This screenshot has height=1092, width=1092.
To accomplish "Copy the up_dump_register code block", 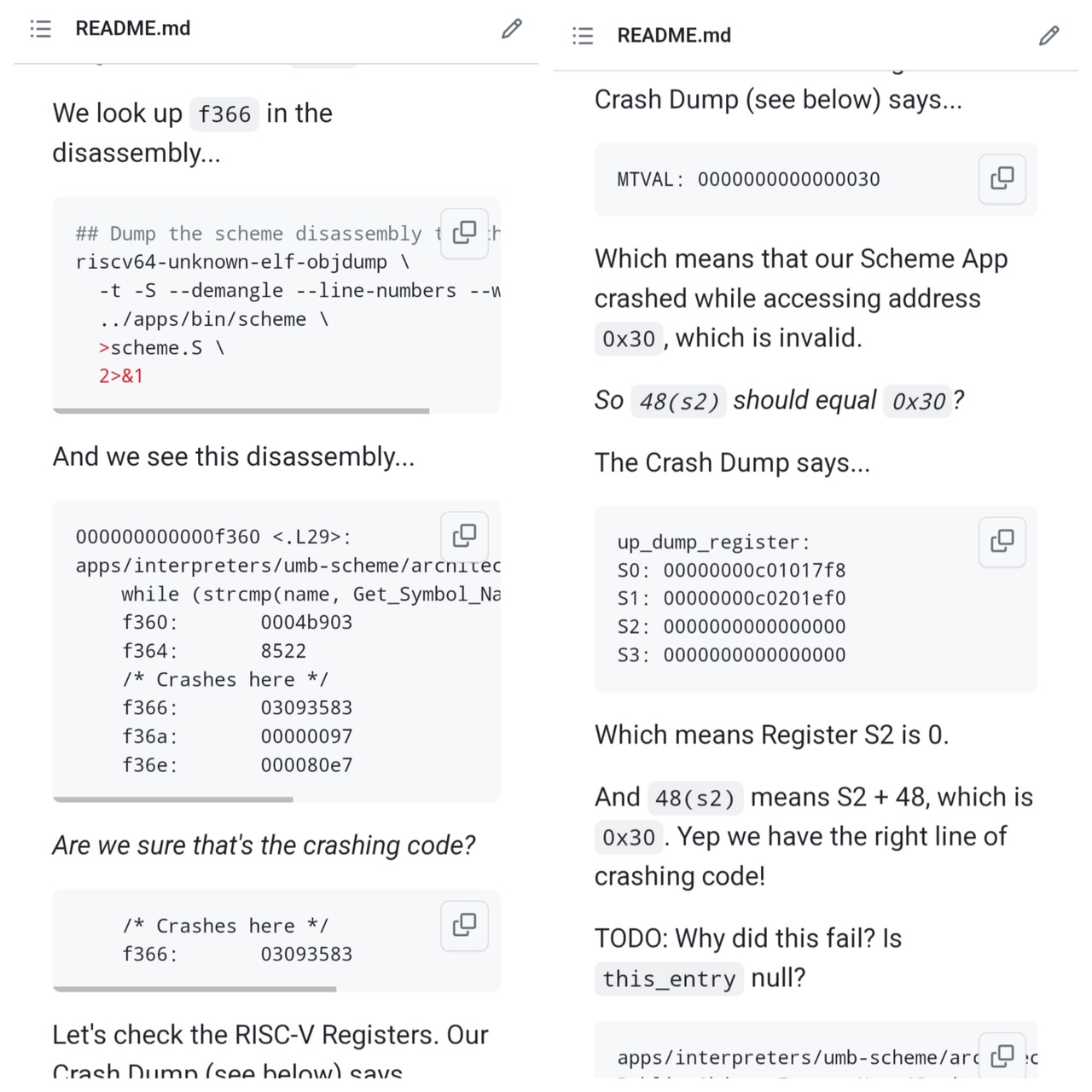I will pyautogui.click(x=1002, y=541).
